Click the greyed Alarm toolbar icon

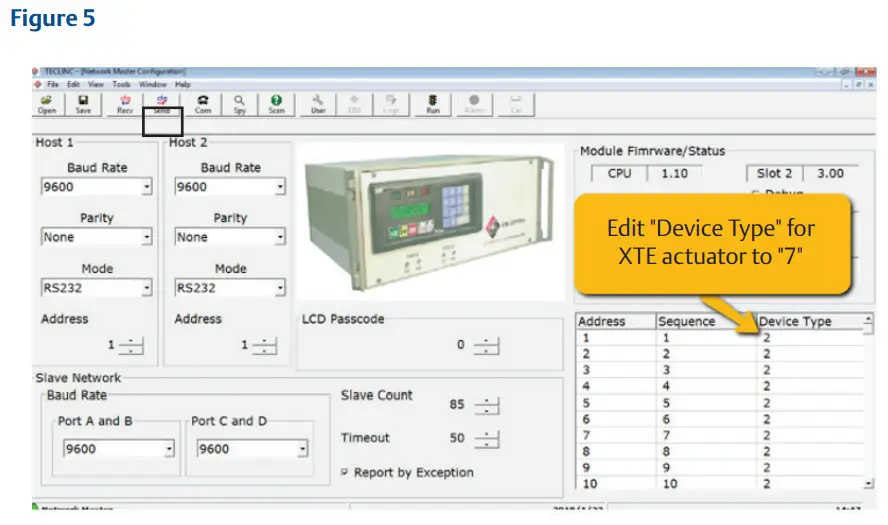pos(475,104)
